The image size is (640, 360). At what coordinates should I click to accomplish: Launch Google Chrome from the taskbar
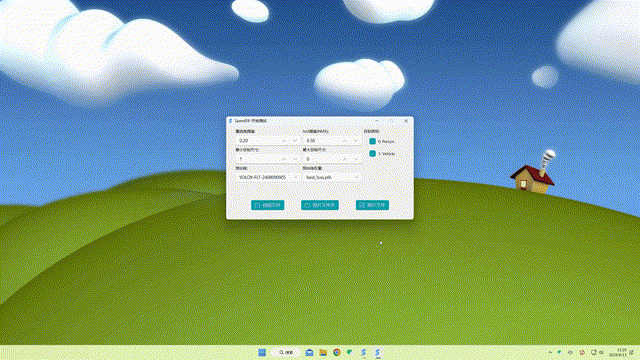[337, 352]
